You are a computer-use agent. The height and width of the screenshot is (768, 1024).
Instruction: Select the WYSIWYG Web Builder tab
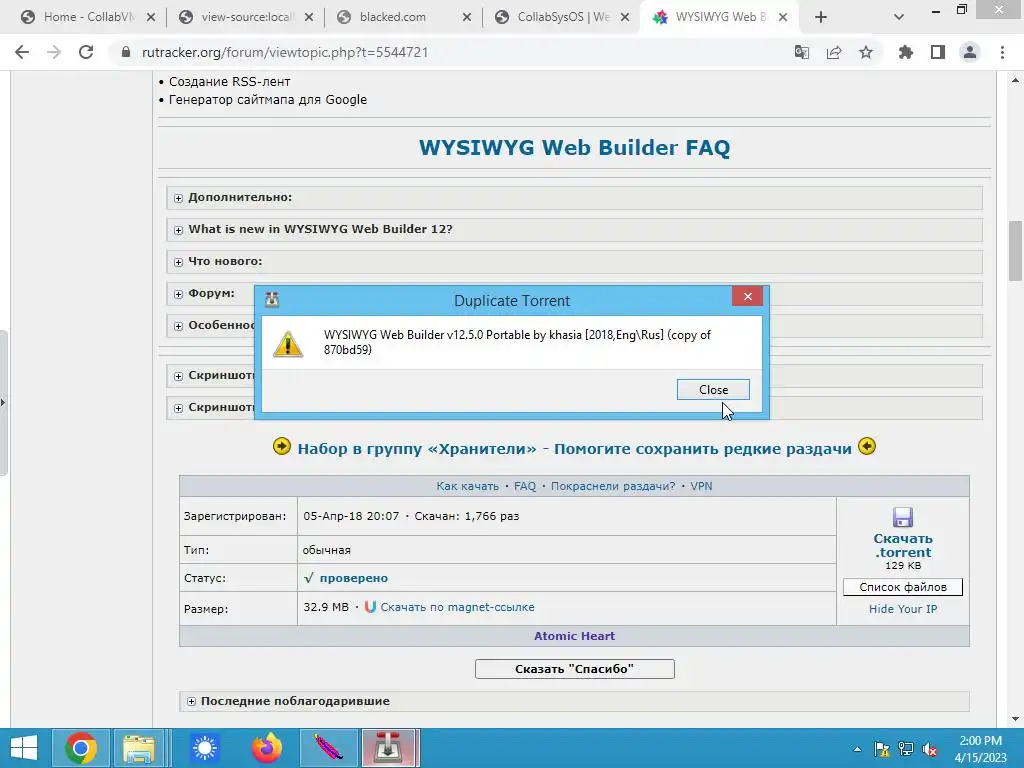tap(720, 17)
